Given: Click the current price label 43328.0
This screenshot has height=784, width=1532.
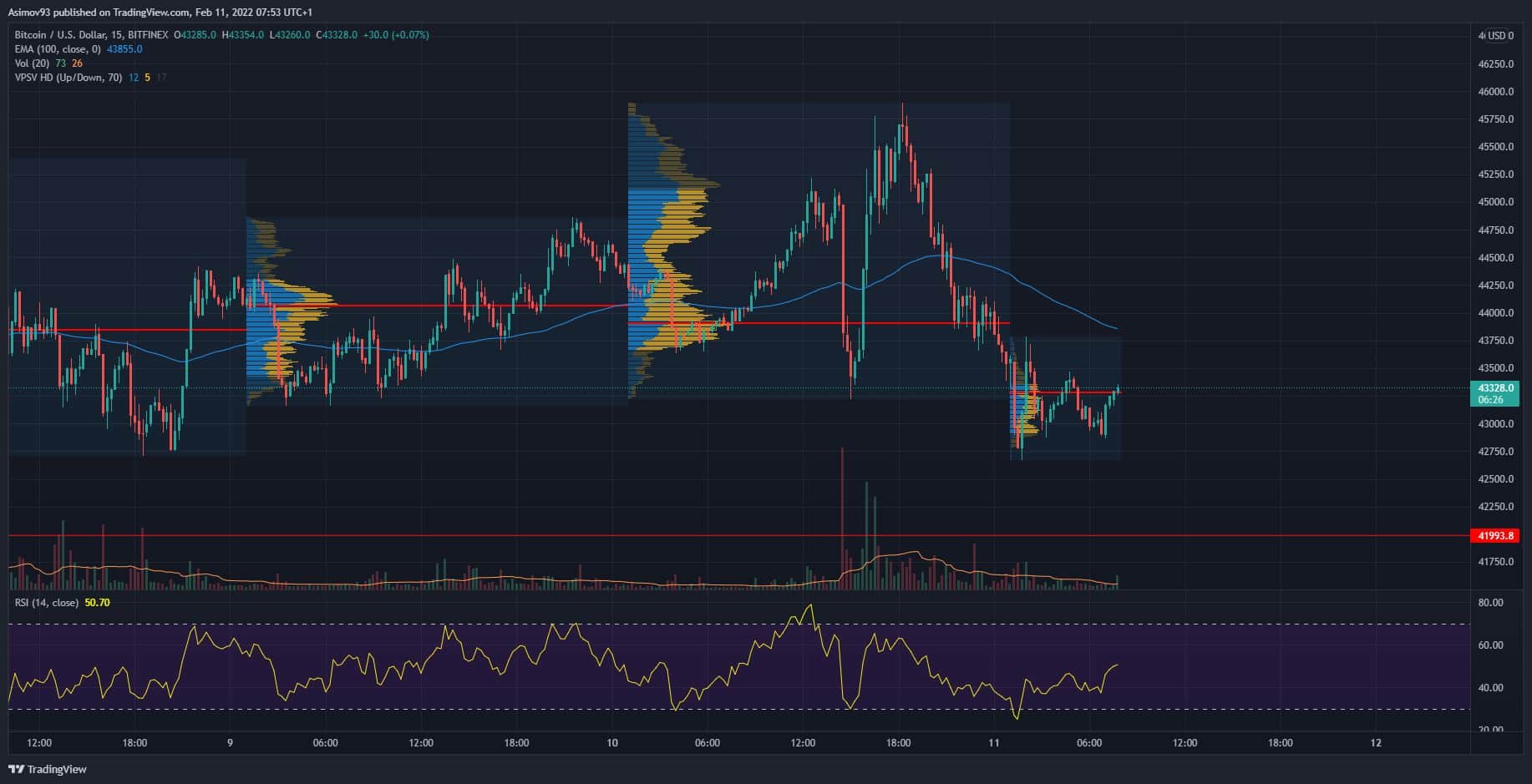Looking at the screenshot, I should 1495,388.
